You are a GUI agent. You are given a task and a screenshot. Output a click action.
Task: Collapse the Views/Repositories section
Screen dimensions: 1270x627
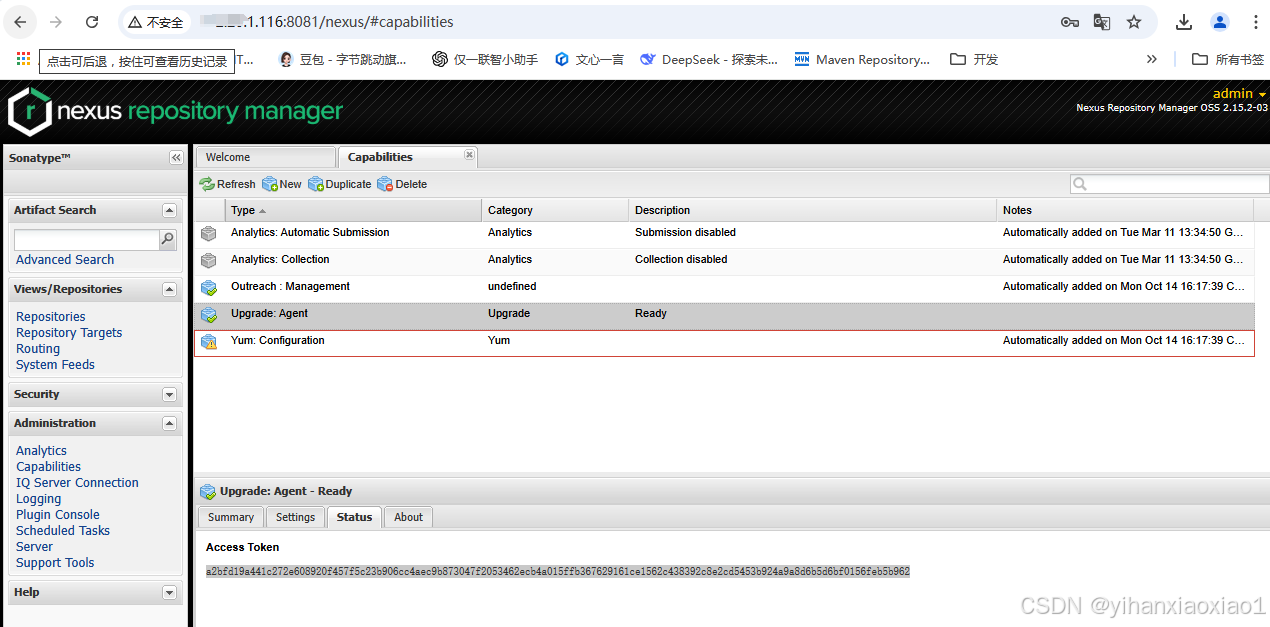[x=169, y=290]
